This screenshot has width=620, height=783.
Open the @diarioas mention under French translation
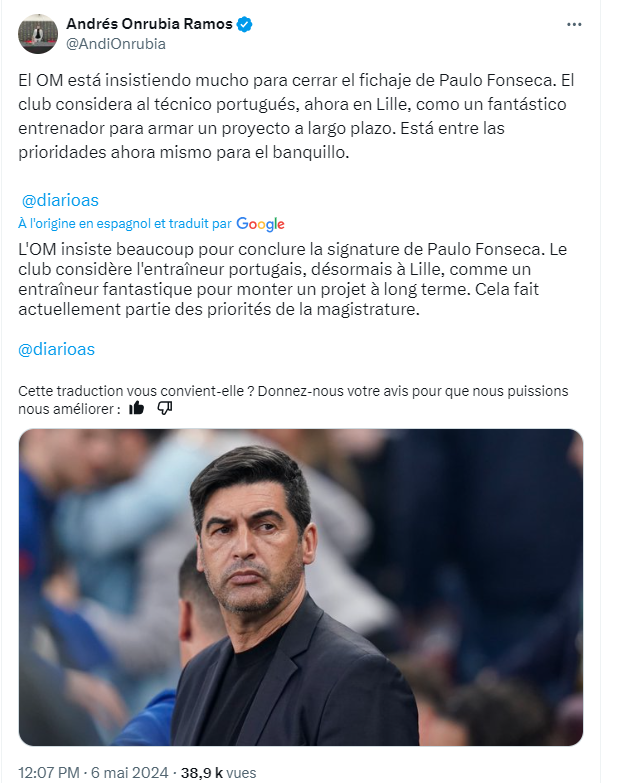[x=56, y=349]
